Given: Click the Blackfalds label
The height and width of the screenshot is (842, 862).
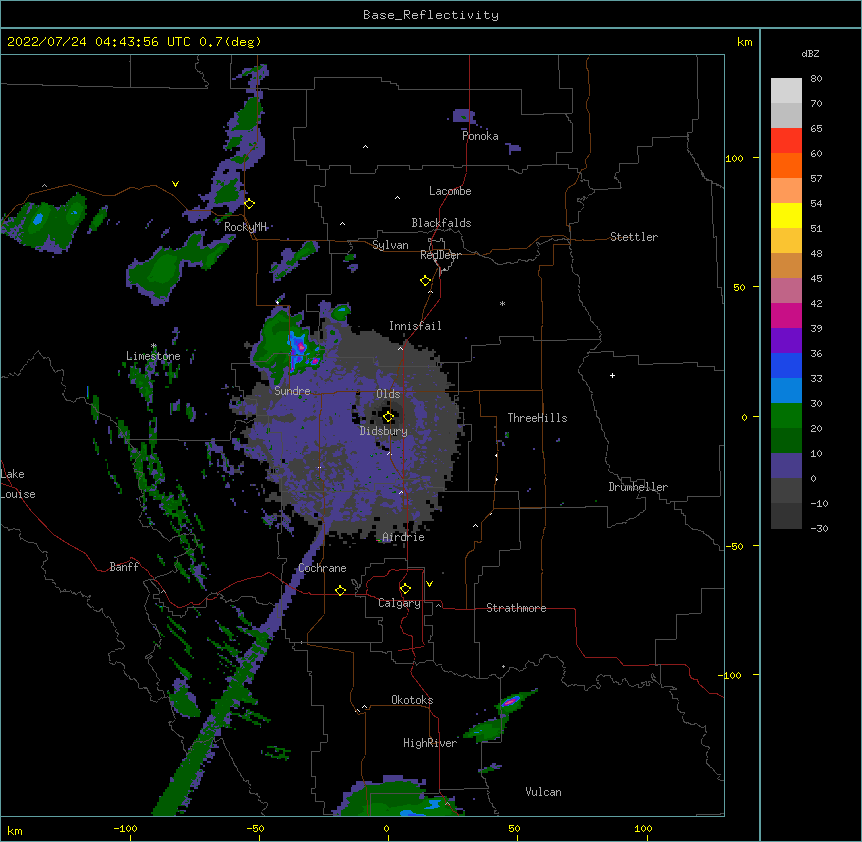Looking at the screenshot, I should (441, 223).
